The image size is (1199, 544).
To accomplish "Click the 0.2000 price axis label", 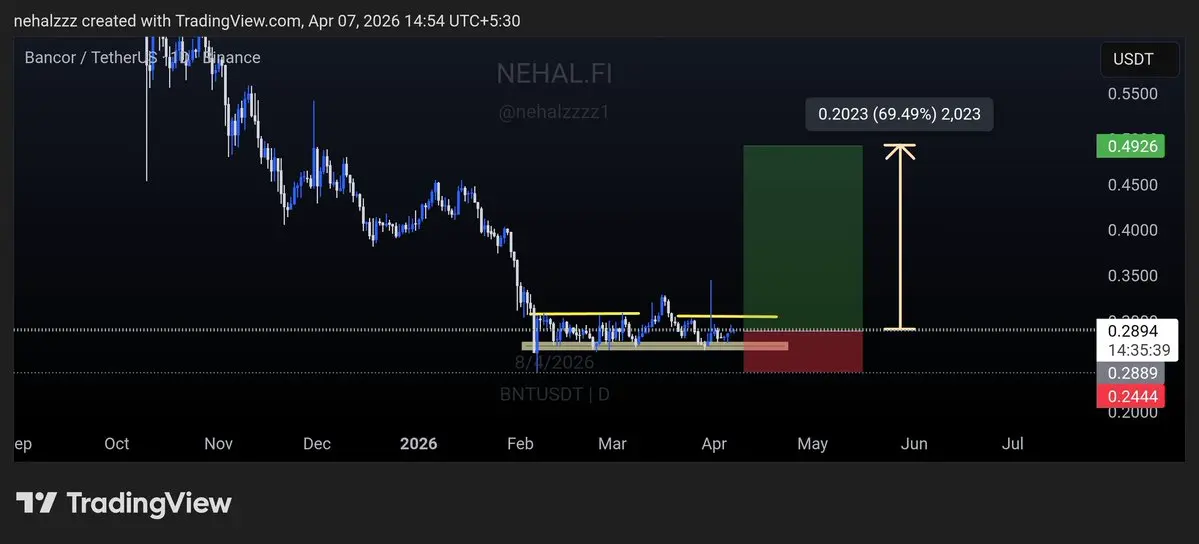I will pyautogui.click(x=1132, y=412).
